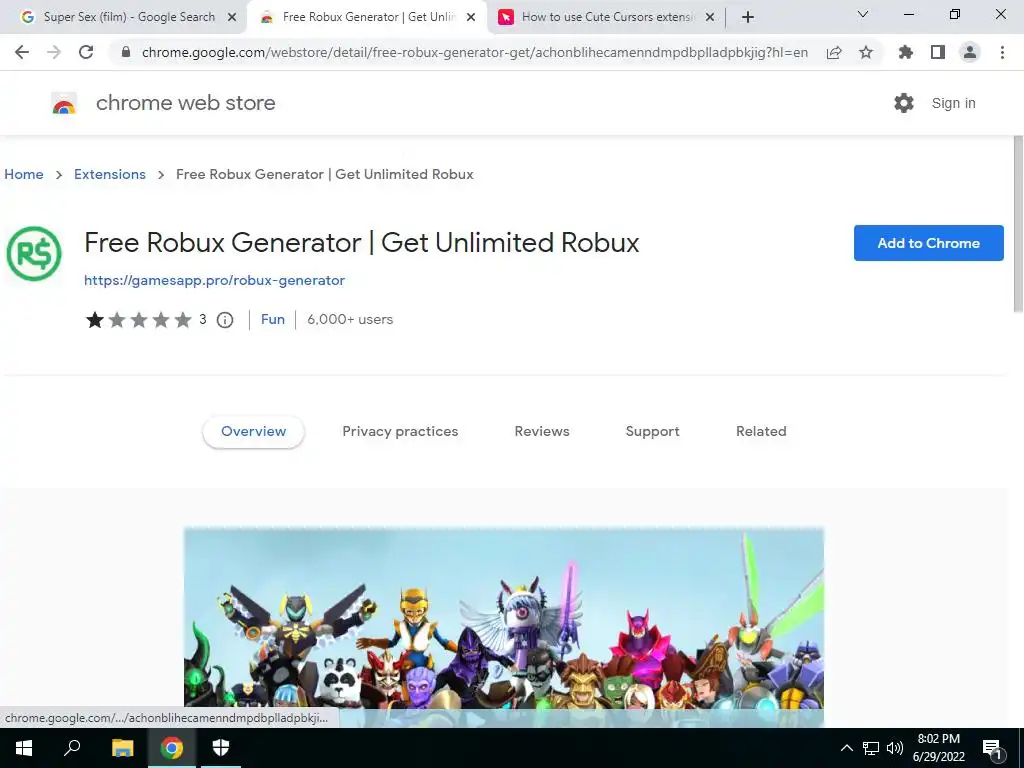The image size is (1024, 768).
Task: Click the browser forward arrow
Action: [x=54, y=52]
